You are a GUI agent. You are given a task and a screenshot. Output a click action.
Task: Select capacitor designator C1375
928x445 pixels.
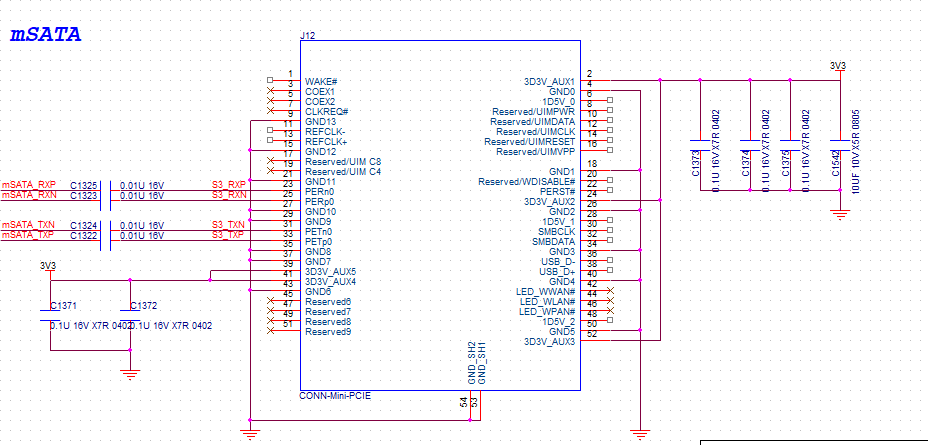point(786,163)
